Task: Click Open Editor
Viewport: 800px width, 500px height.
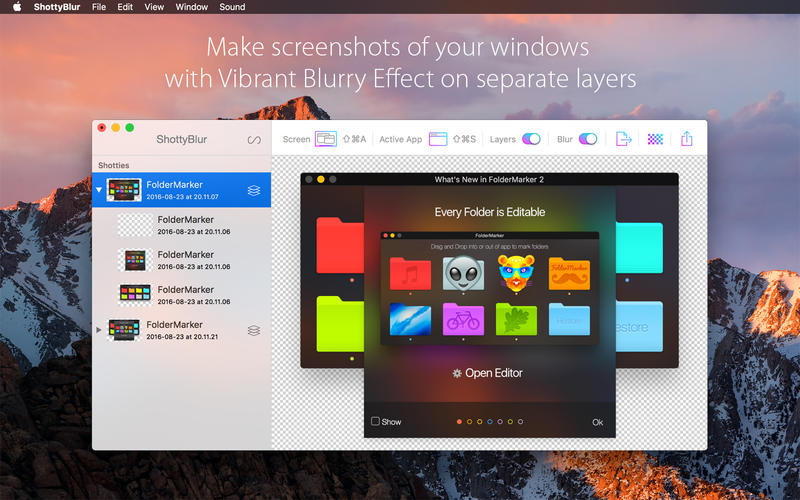Action: click(487, 373)
